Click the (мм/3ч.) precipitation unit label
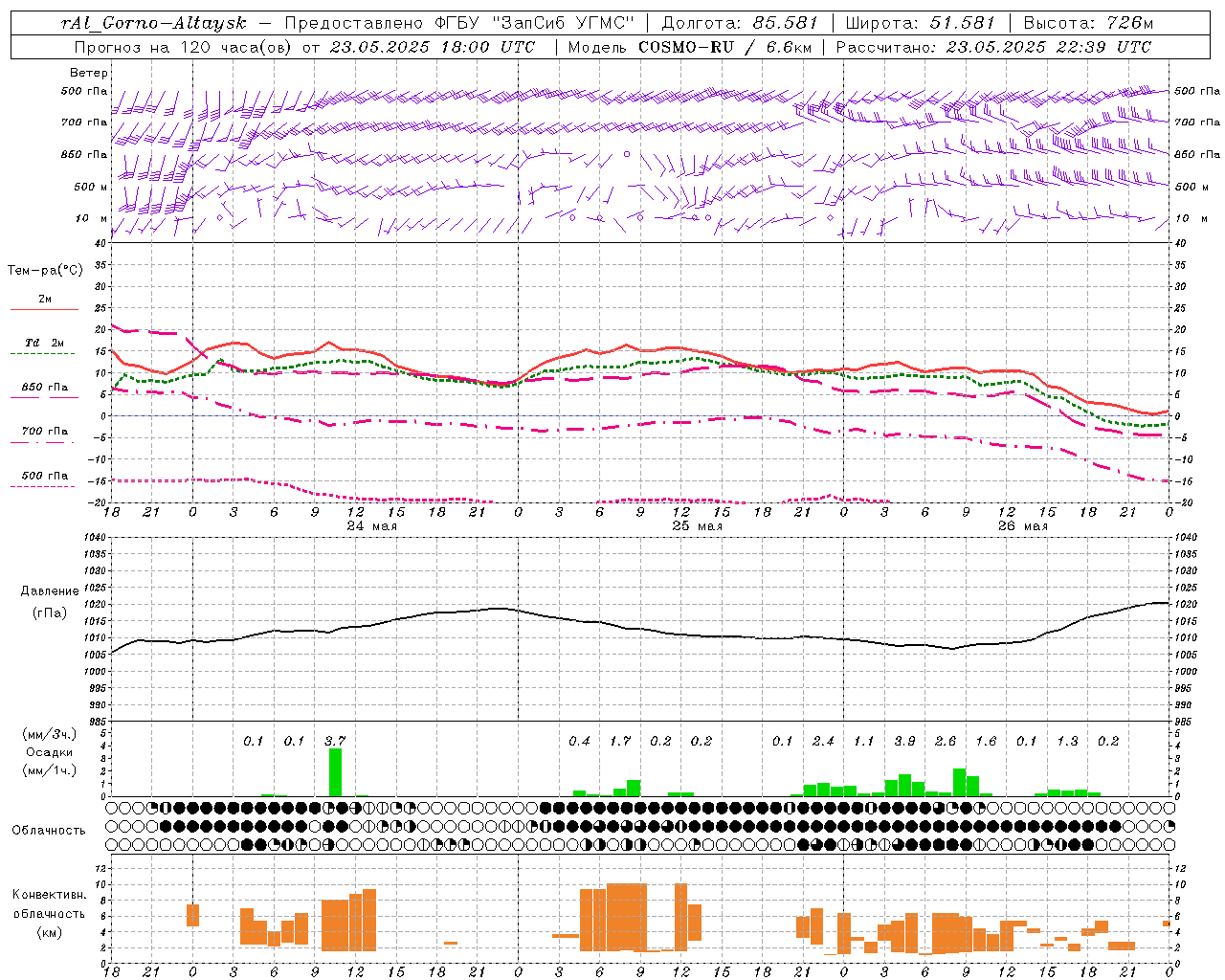The width and height of the screenshot is (1225, 980). [x=50, y=735]
